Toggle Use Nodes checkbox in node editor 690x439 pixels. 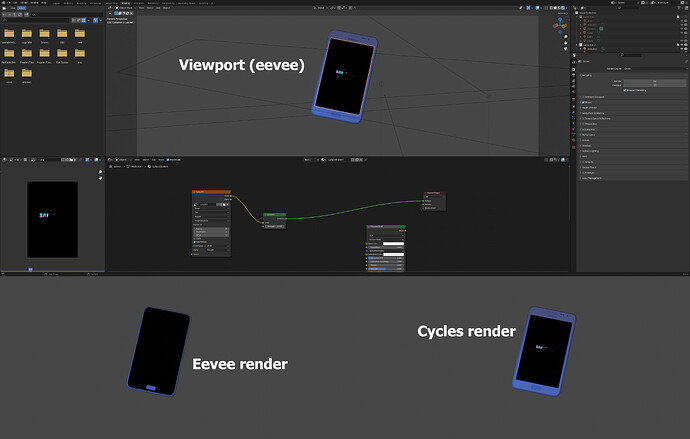pos(168,160)
